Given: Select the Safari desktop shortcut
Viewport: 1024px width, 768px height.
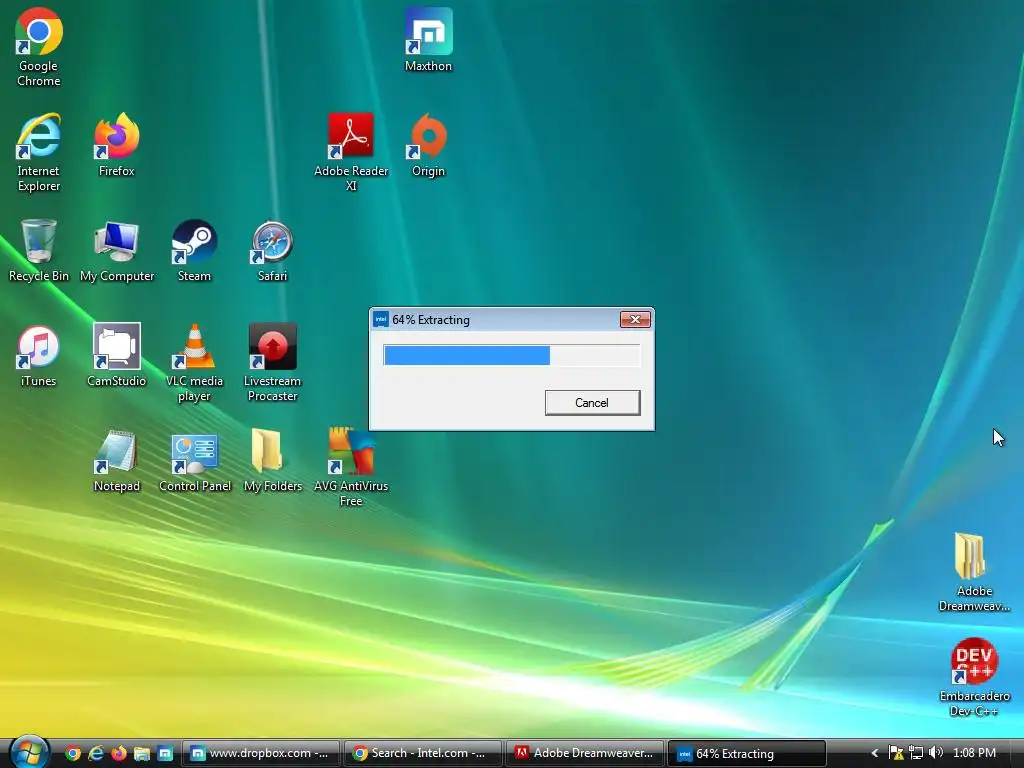Looking at the screenshot, I should [x=272, y=251].
